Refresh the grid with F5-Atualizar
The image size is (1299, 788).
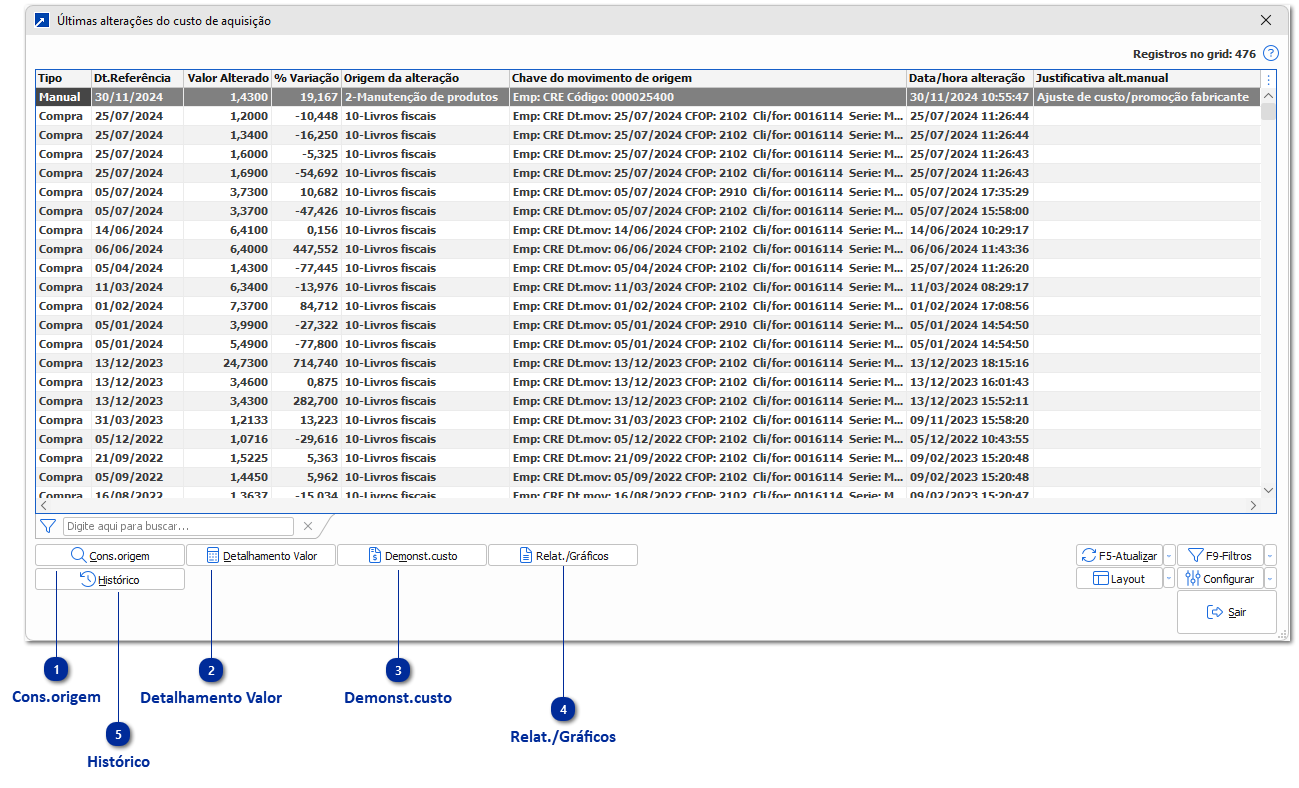click(x=1119, y=556)
